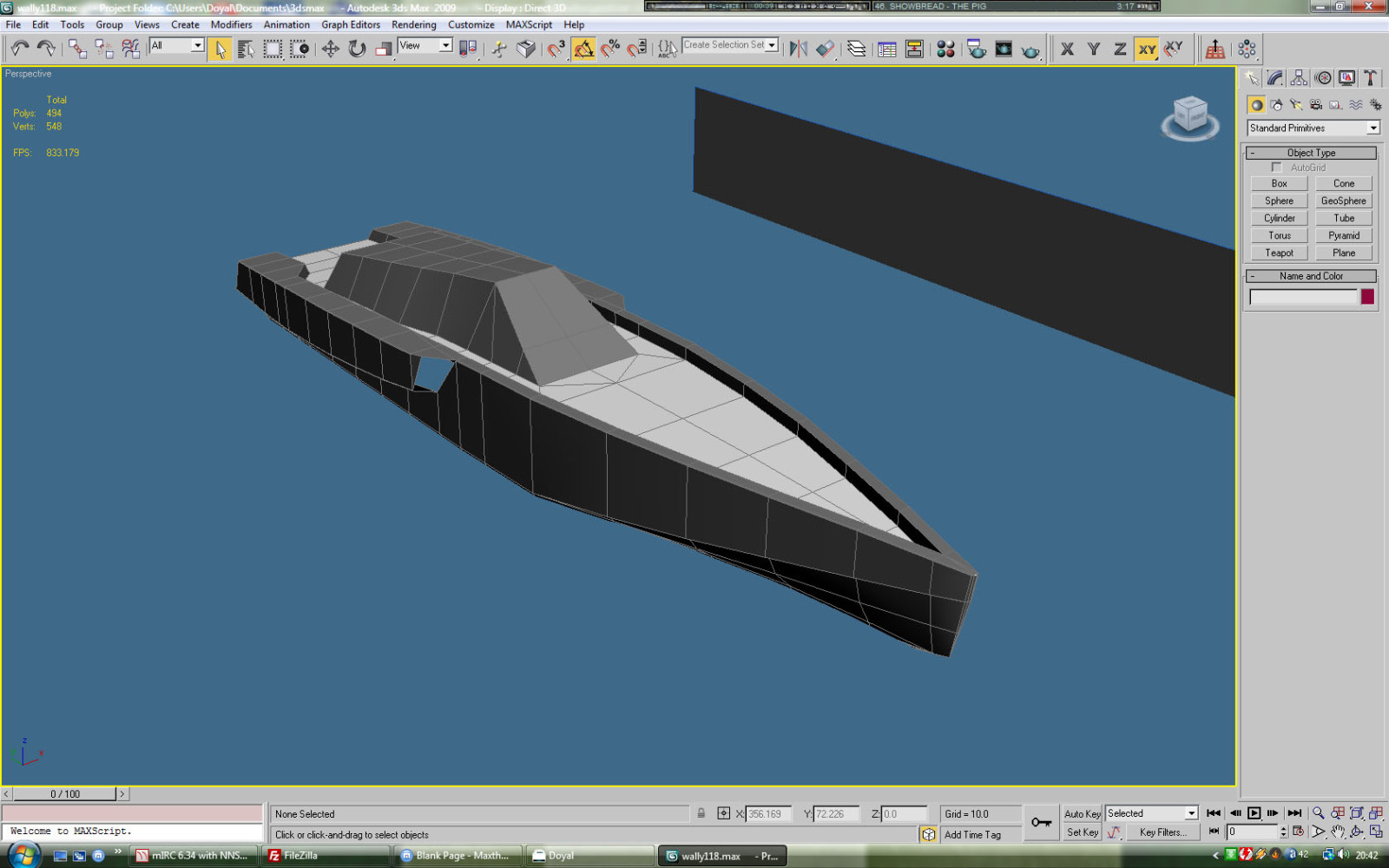Open the Utilities hammer panel icon
This screenshot has height=868, width=1389.
click(x=1371, y=78)
